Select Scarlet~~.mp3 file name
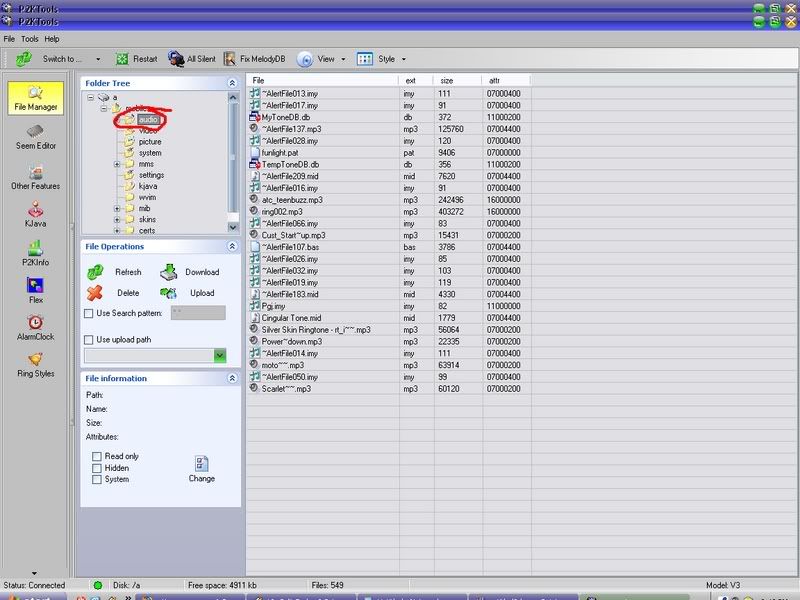The width and height of the screenshot is (800, 600). [x=286, y=389]
